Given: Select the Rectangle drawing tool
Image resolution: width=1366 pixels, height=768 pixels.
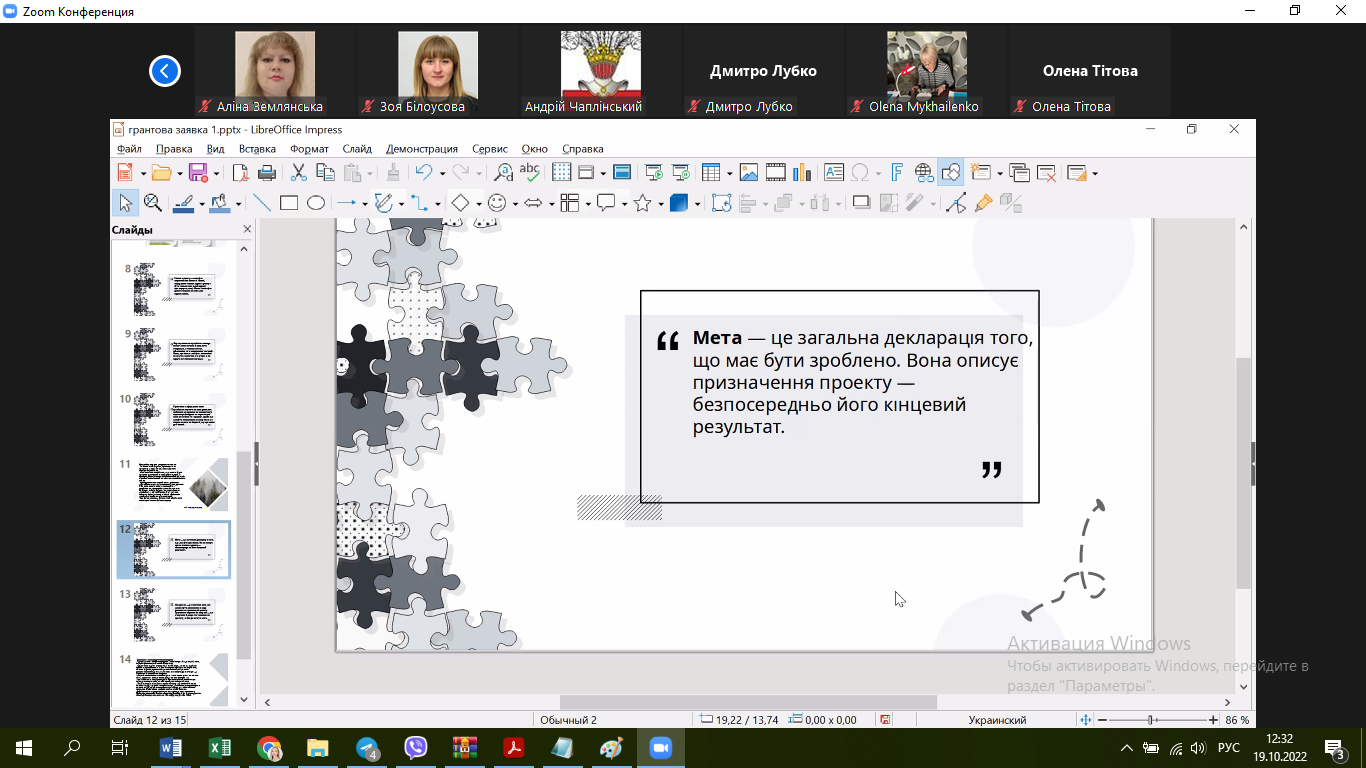Looking at the screenshot, I should click(x=289, y=203).
